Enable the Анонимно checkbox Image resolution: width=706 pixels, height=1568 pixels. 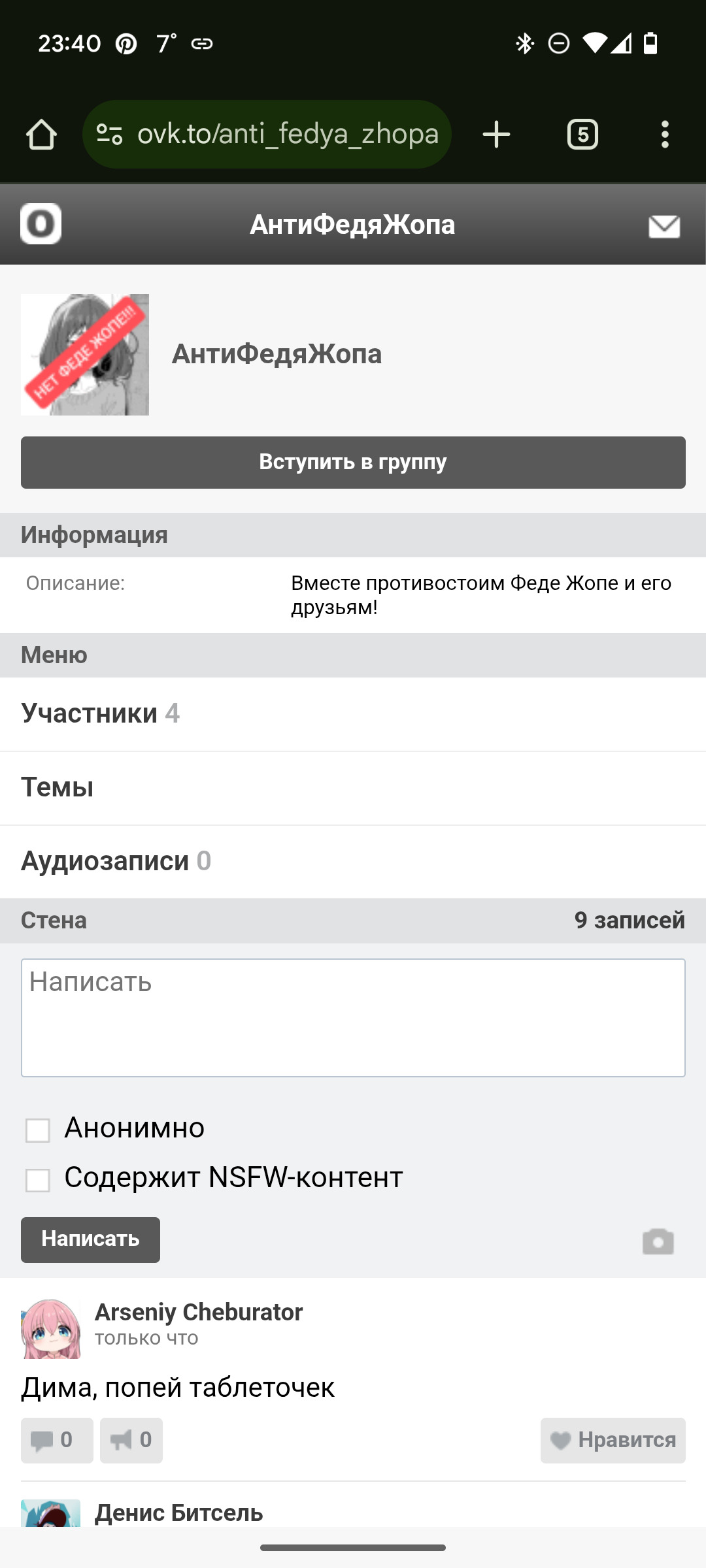pos(37,1130)
